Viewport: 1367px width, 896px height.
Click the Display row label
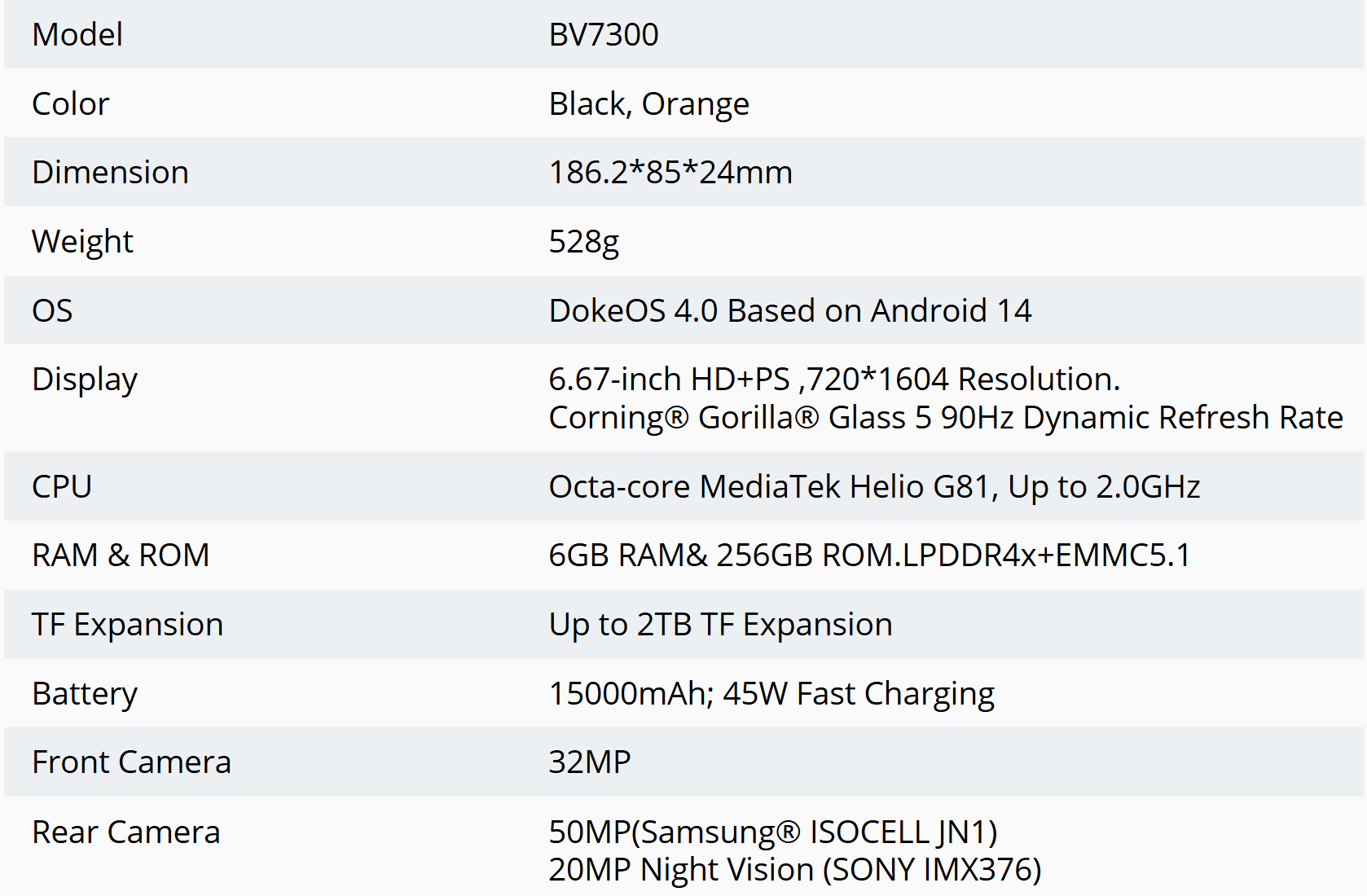(85, 380)
